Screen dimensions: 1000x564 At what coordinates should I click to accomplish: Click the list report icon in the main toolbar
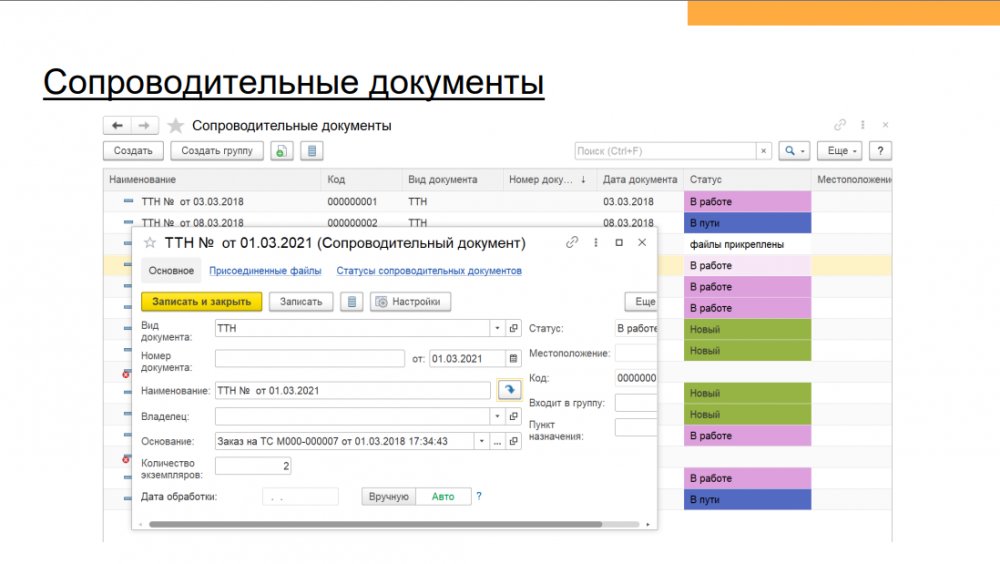pos(313,151)
